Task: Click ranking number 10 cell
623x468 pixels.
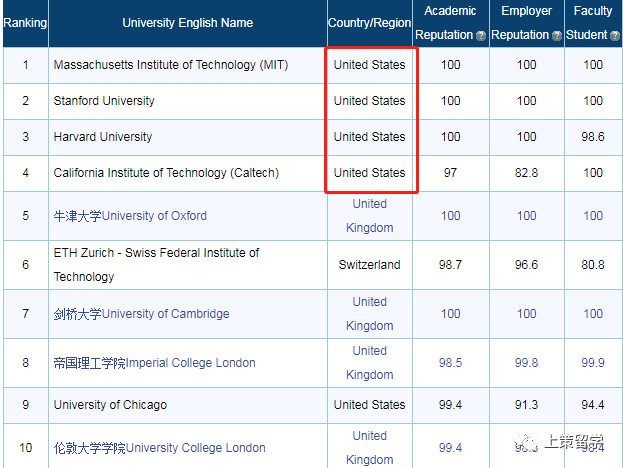Action: pos(26,448)
